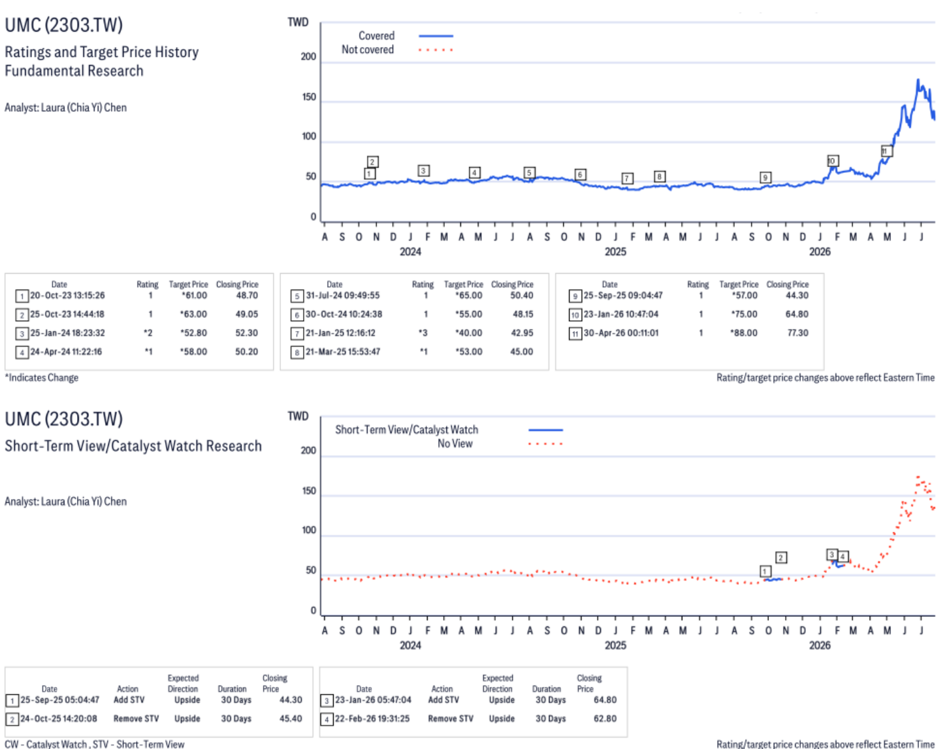Select the closing price '42.95'

coord(522,333)
